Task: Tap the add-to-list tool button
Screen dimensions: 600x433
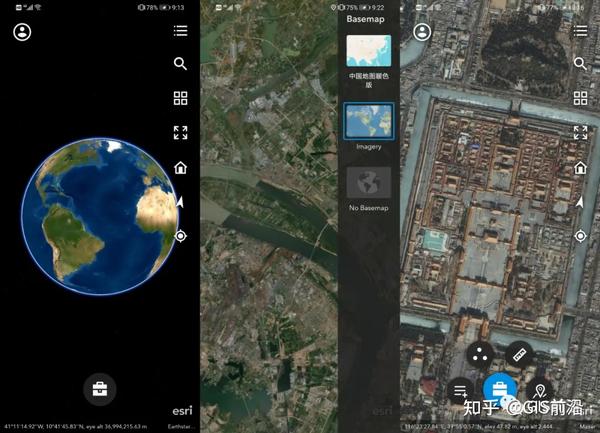Action: (x=460, y=391)
